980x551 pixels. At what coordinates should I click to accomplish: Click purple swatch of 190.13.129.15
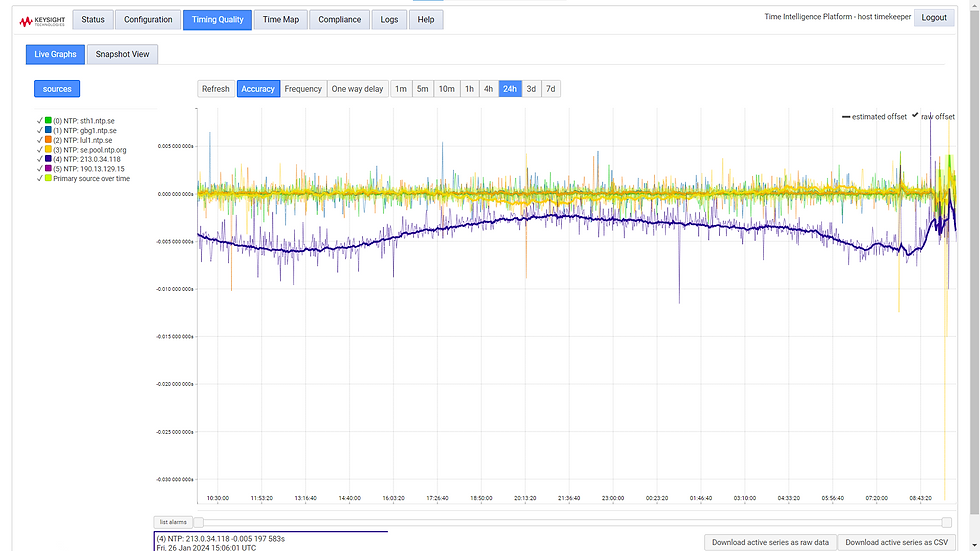coord(48,169)
